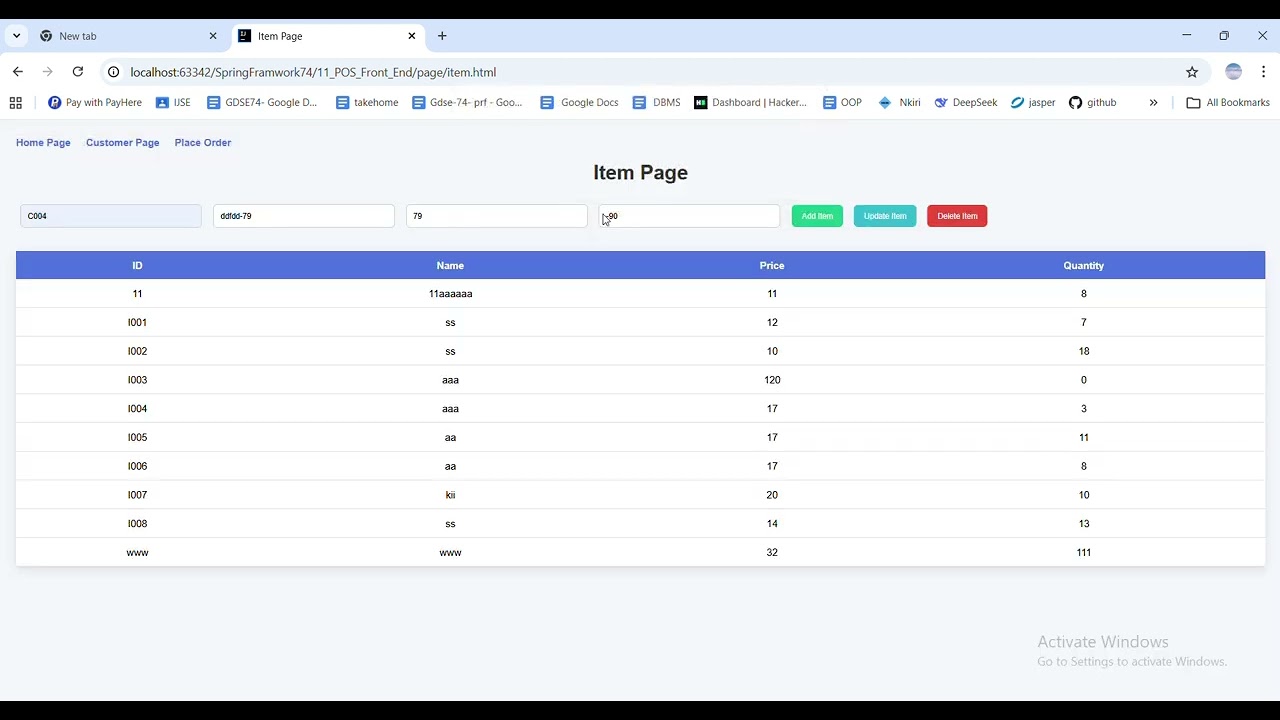Click the name cell 11aaaaaa
Viewport: 1280px width, 720px height.
(450, 294)
